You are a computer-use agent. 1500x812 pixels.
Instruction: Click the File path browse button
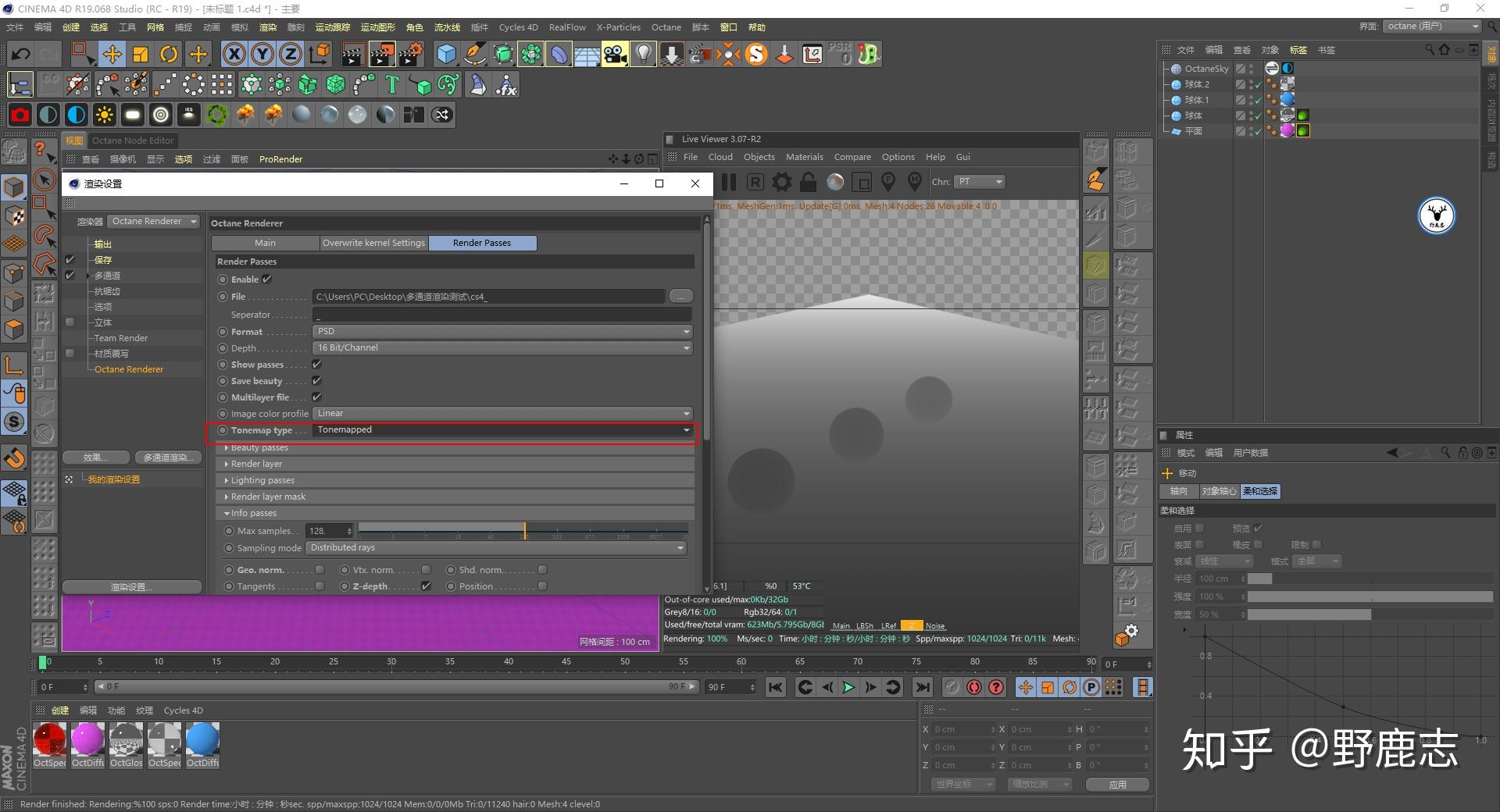[680, 297]
